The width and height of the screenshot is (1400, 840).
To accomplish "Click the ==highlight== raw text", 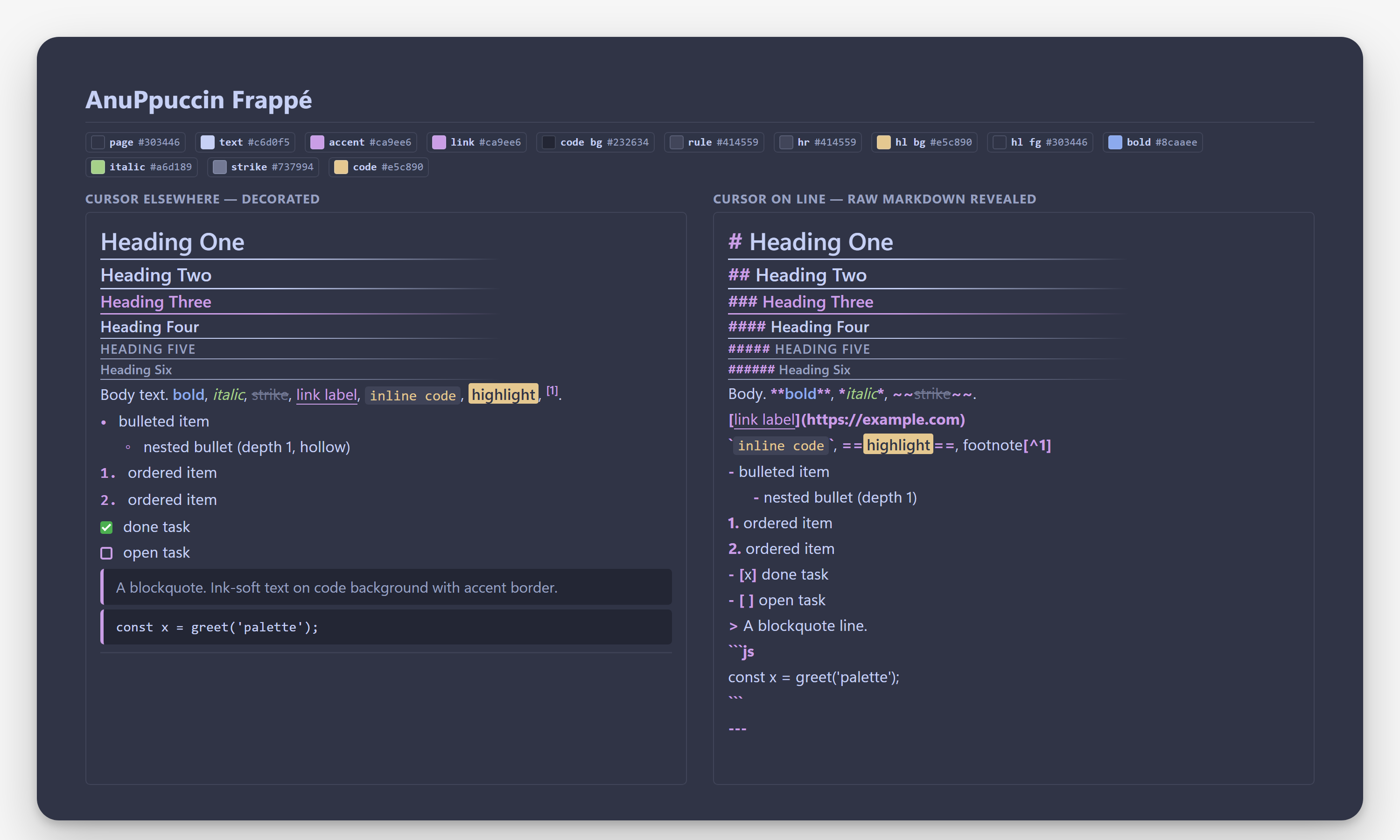I will pyautogui.click(x=898, y=446).
